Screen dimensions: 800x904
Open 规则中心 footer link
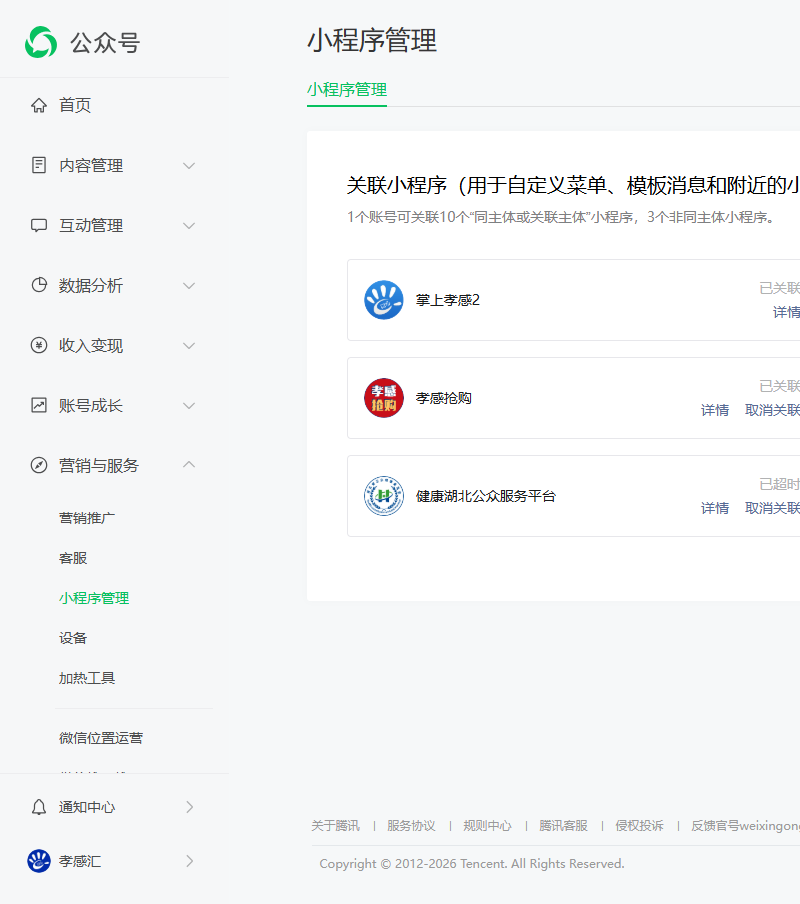click(488, 826)
